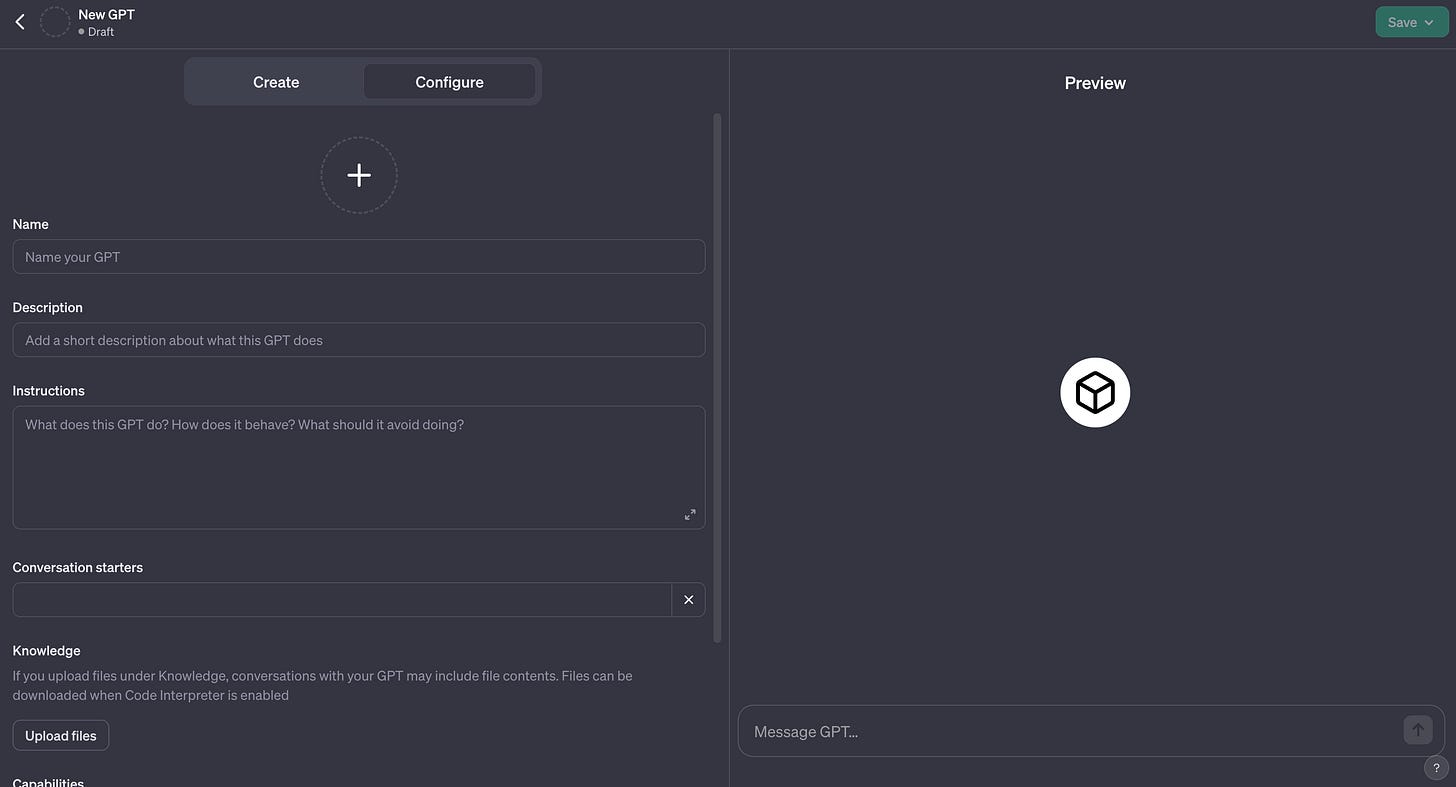Click the Instructions label
This screenshot has width=1456, height=787.
(49, 391)
